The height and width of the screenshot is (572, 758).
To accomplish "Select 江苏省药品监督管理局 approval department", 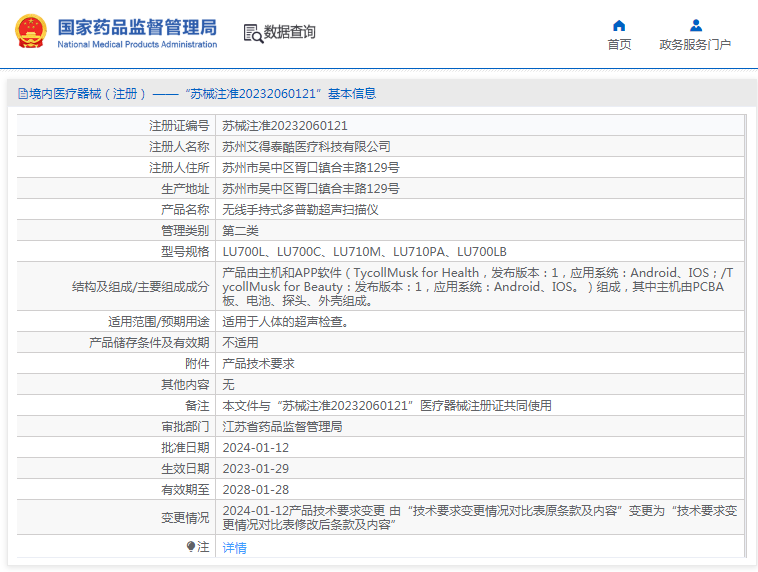I will 282,426.
